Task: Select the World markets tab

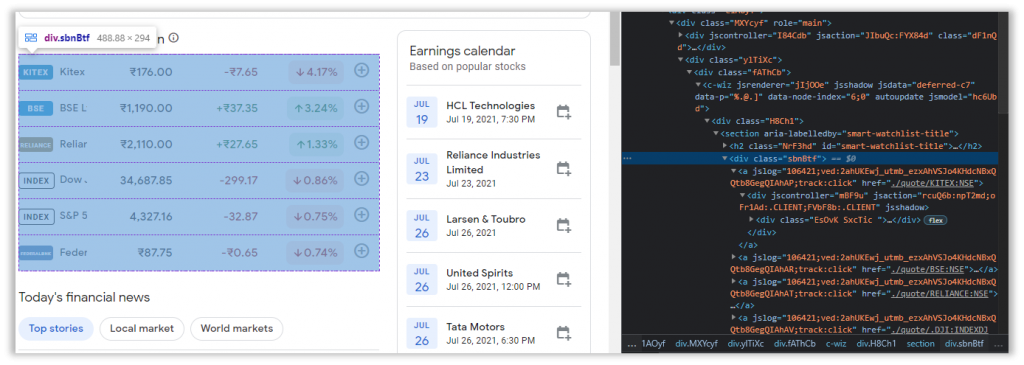Action: pyautogui.click(x=236, y=328)
